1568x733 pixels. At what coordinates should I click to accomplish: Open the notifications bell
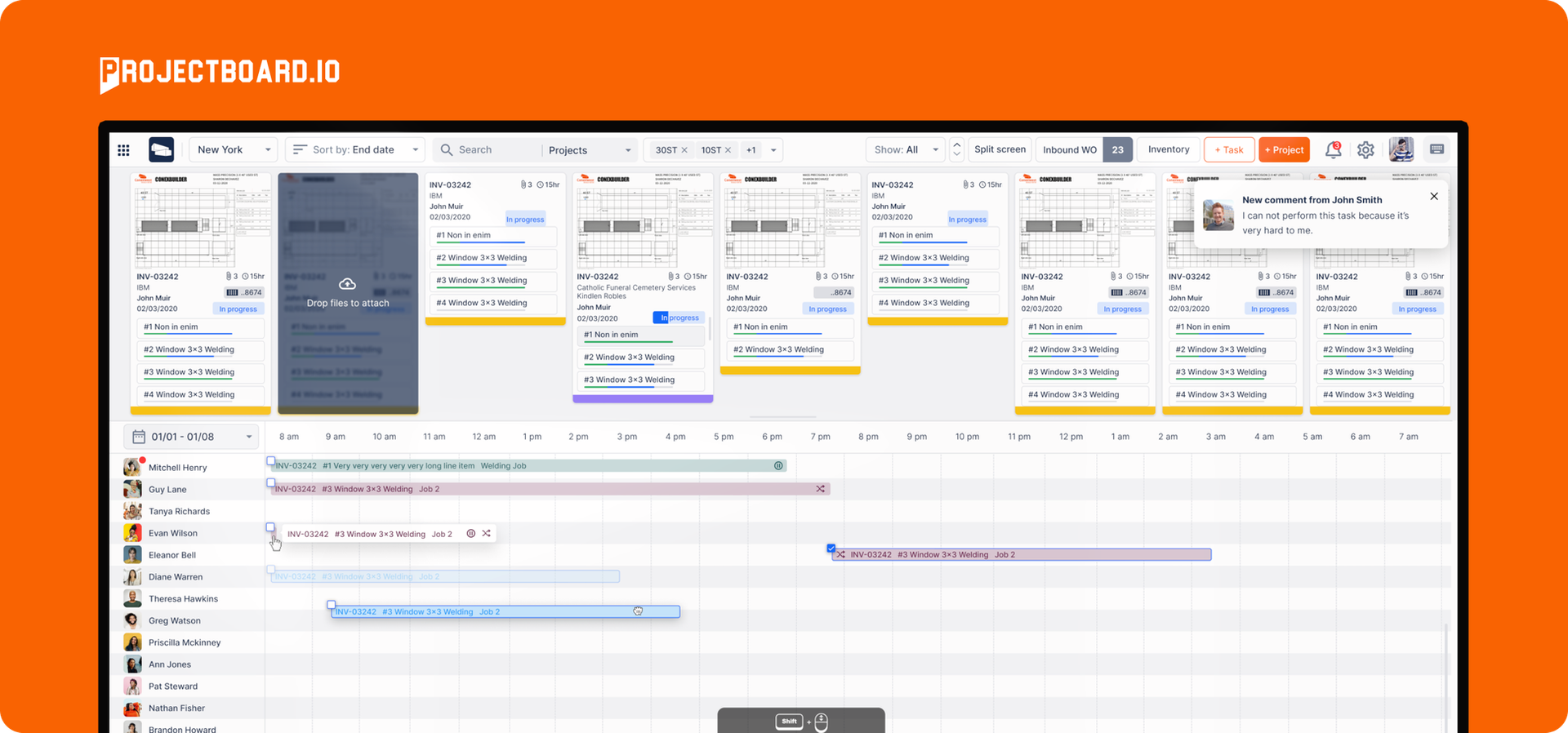click(1333, 149)
